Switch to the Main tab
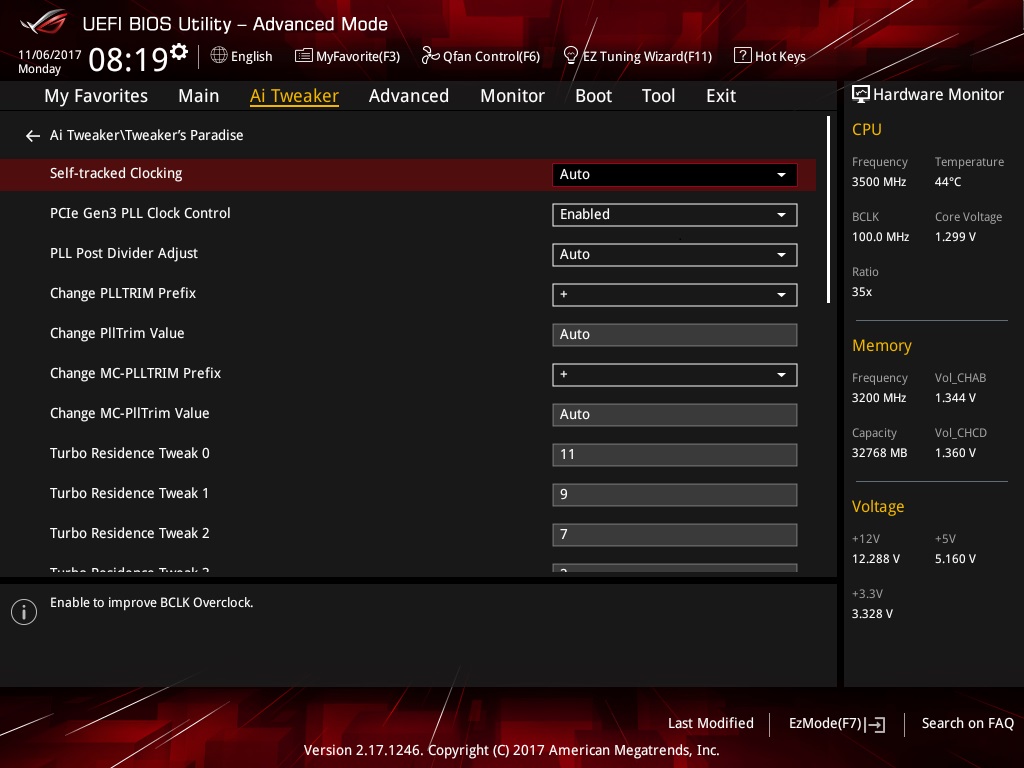This screenshot has height=768, width=1024. tap(199, 96)
